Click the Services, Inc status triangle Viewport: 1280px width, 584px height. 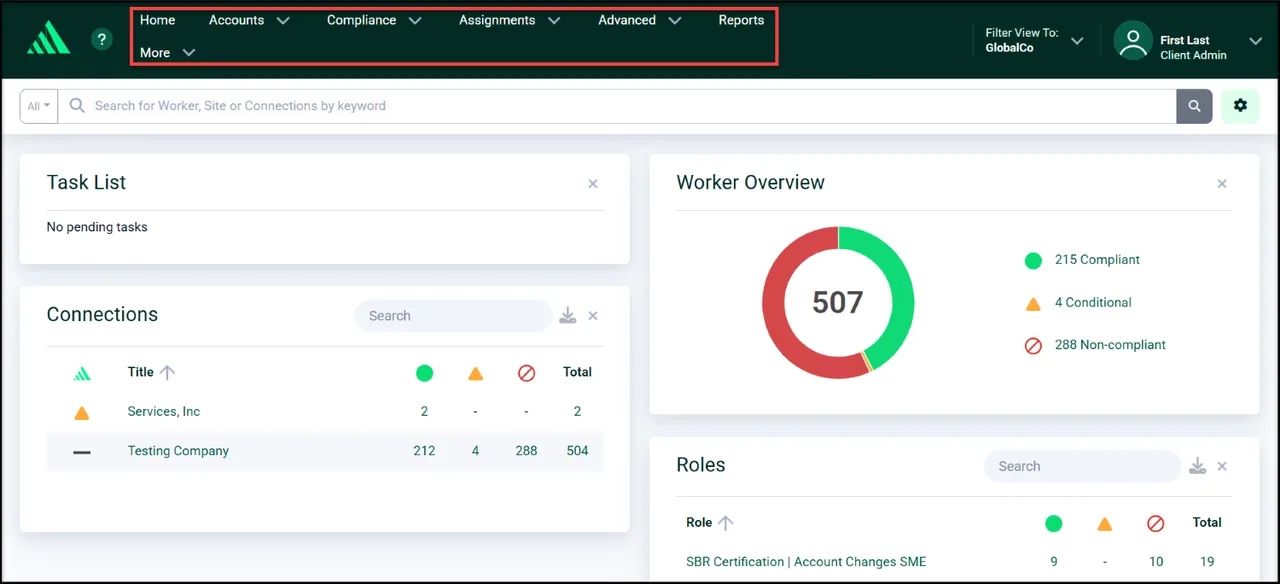[x=82, y=412]
